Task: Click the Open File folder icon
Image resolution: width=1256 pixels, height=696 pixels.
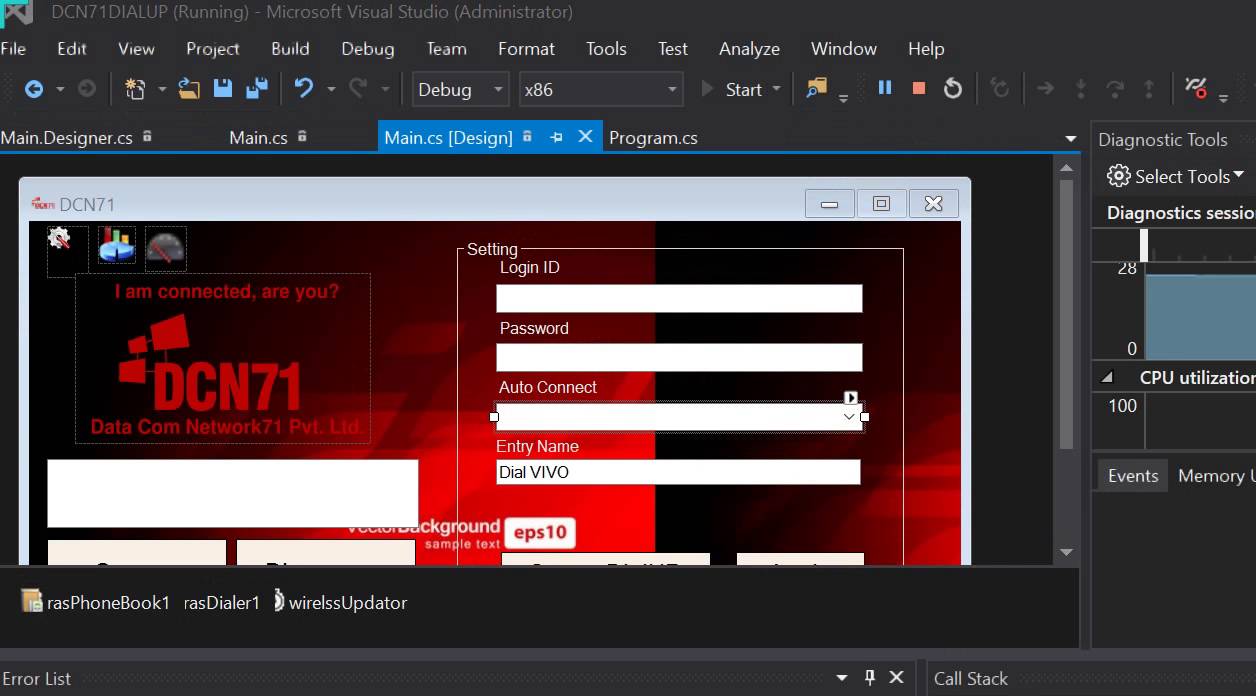Action: pyautogui.click(x=189, y=89)
